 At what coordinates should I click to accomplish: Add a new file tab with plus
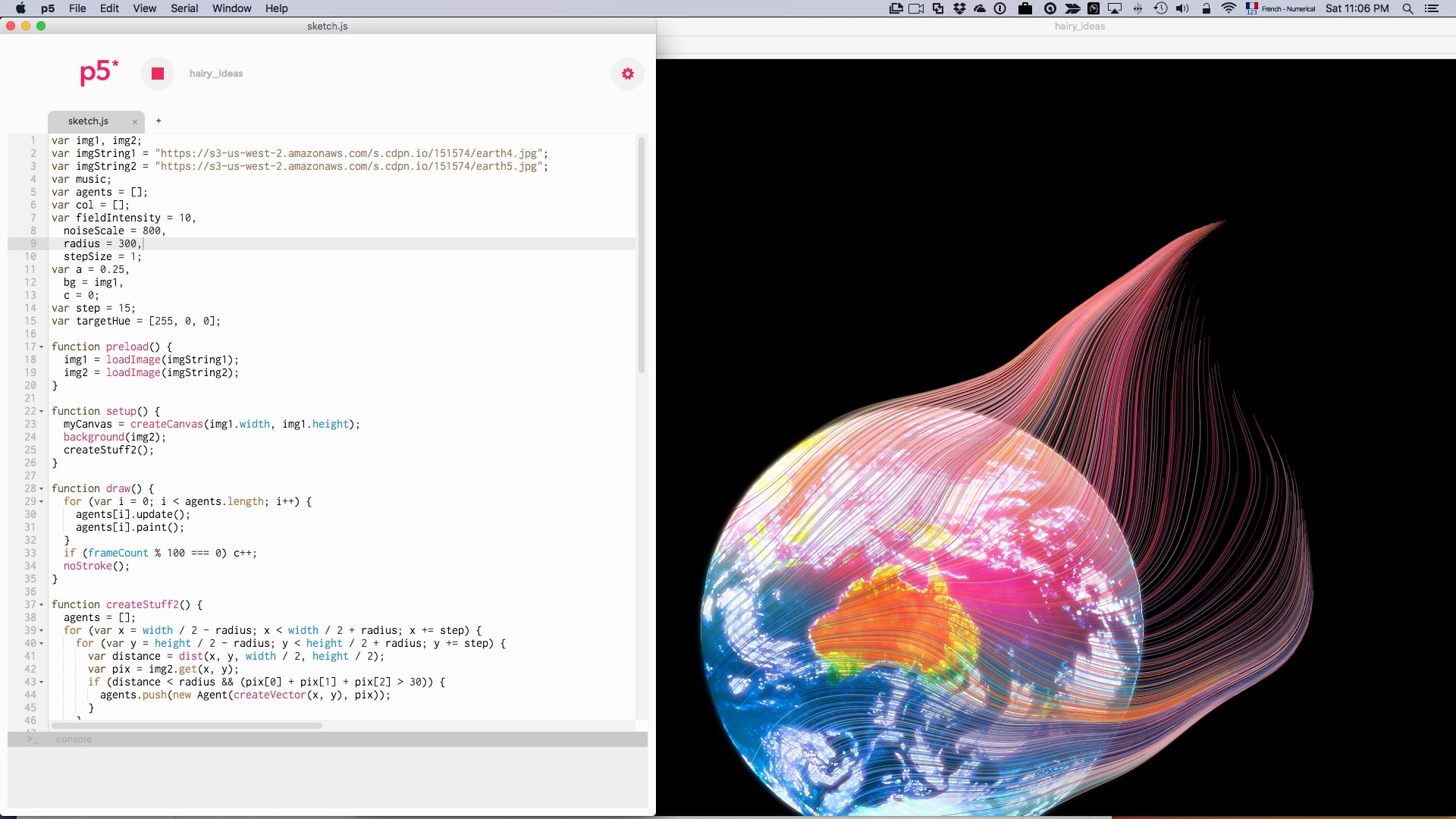click(x=158, y=121)
